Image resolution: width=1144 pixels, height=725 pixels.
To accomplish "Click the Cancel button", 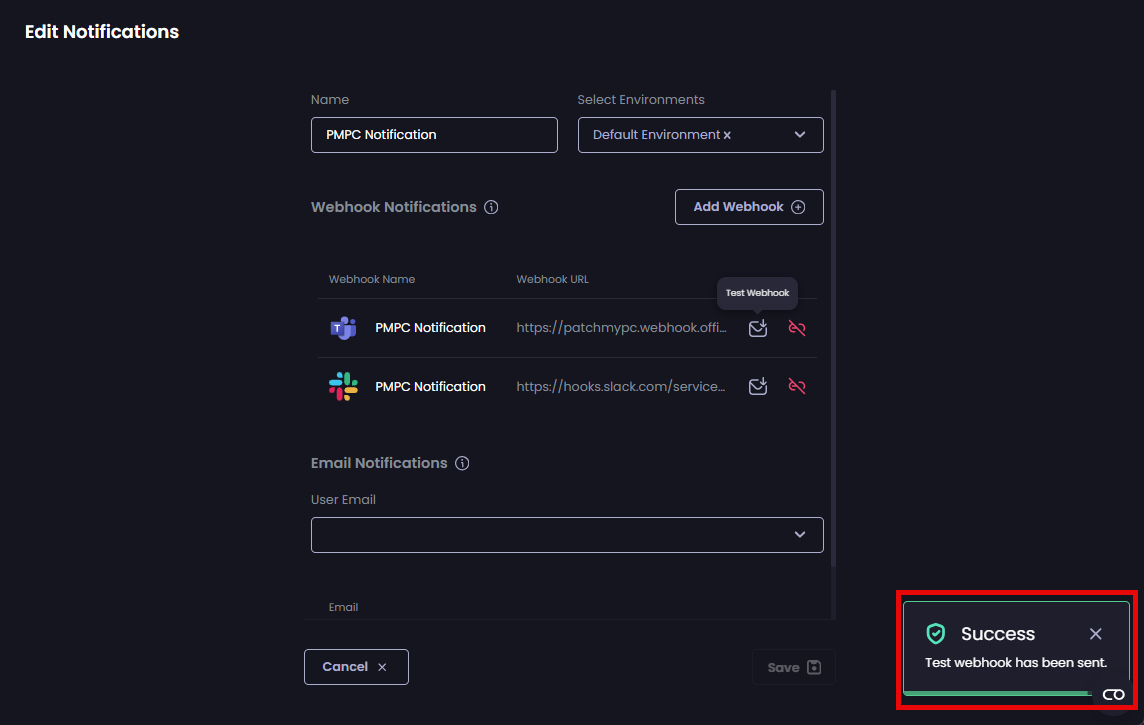I will (356, 666).
